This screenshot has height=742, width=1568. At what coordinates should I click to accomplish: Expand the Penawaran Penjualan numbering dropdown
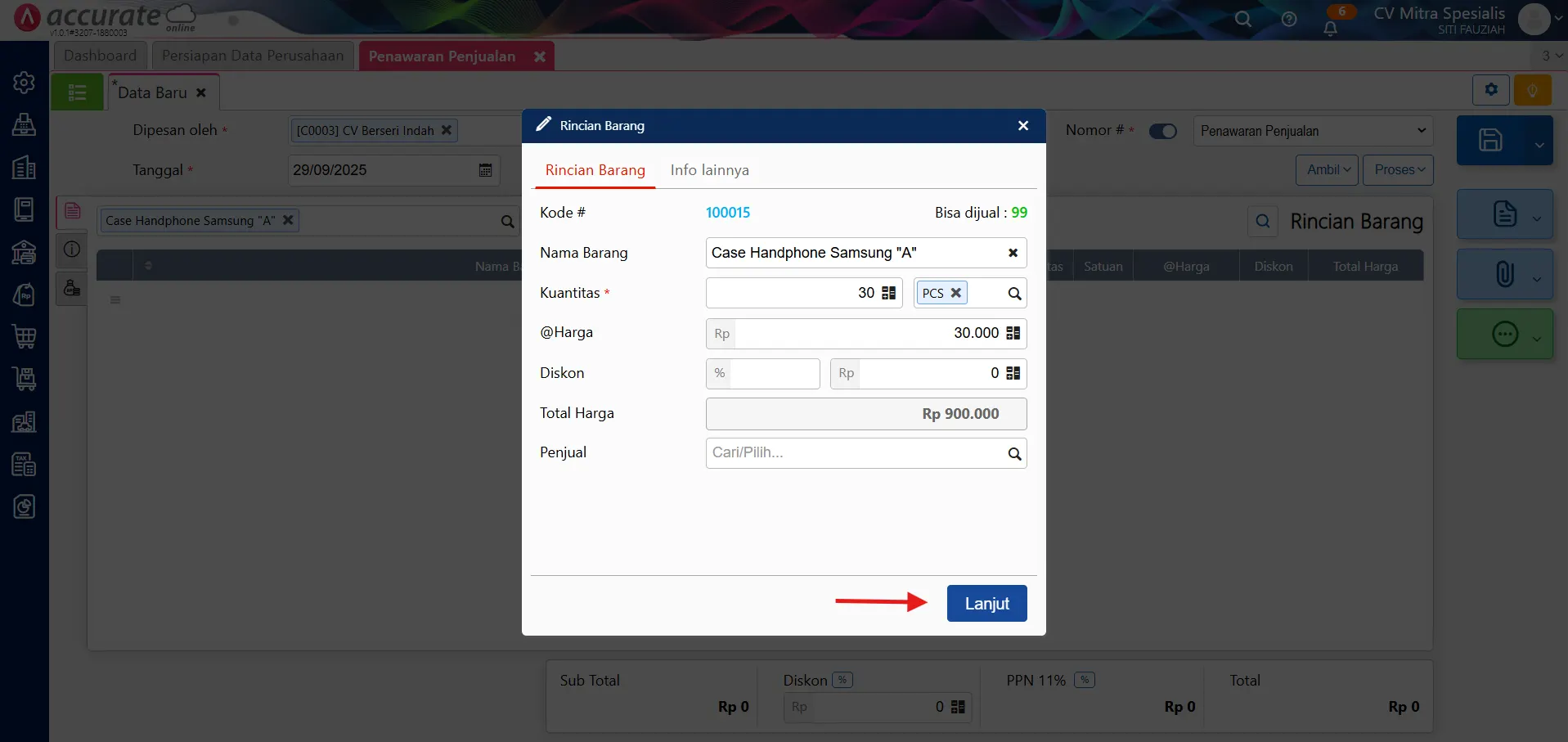[x=1421, y=131]
